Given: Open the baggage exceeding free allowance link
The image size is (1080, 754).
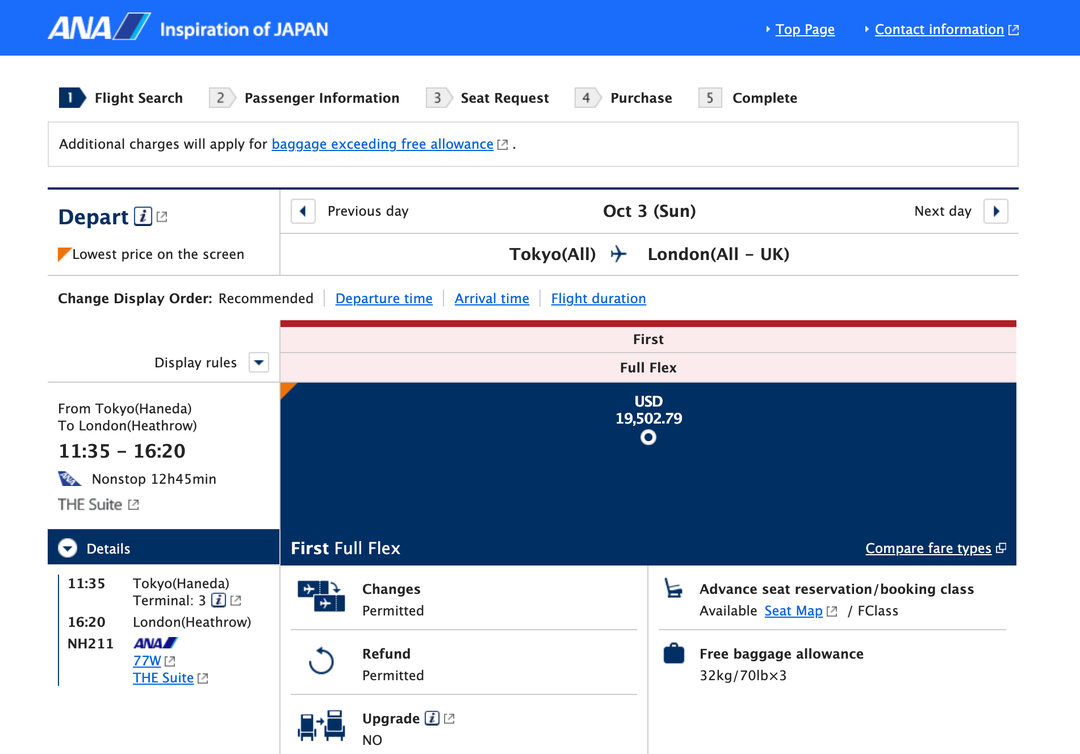Looking at the screenshot, I should pos(382,144).
